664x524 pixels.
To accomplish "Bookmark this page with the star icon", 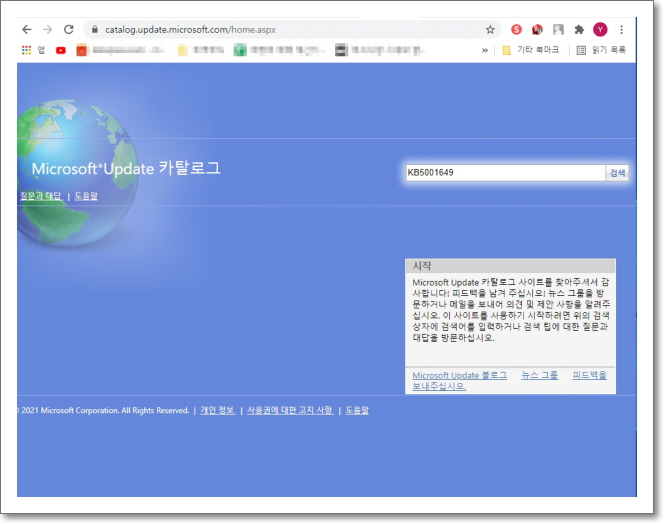I will [490, 29].
